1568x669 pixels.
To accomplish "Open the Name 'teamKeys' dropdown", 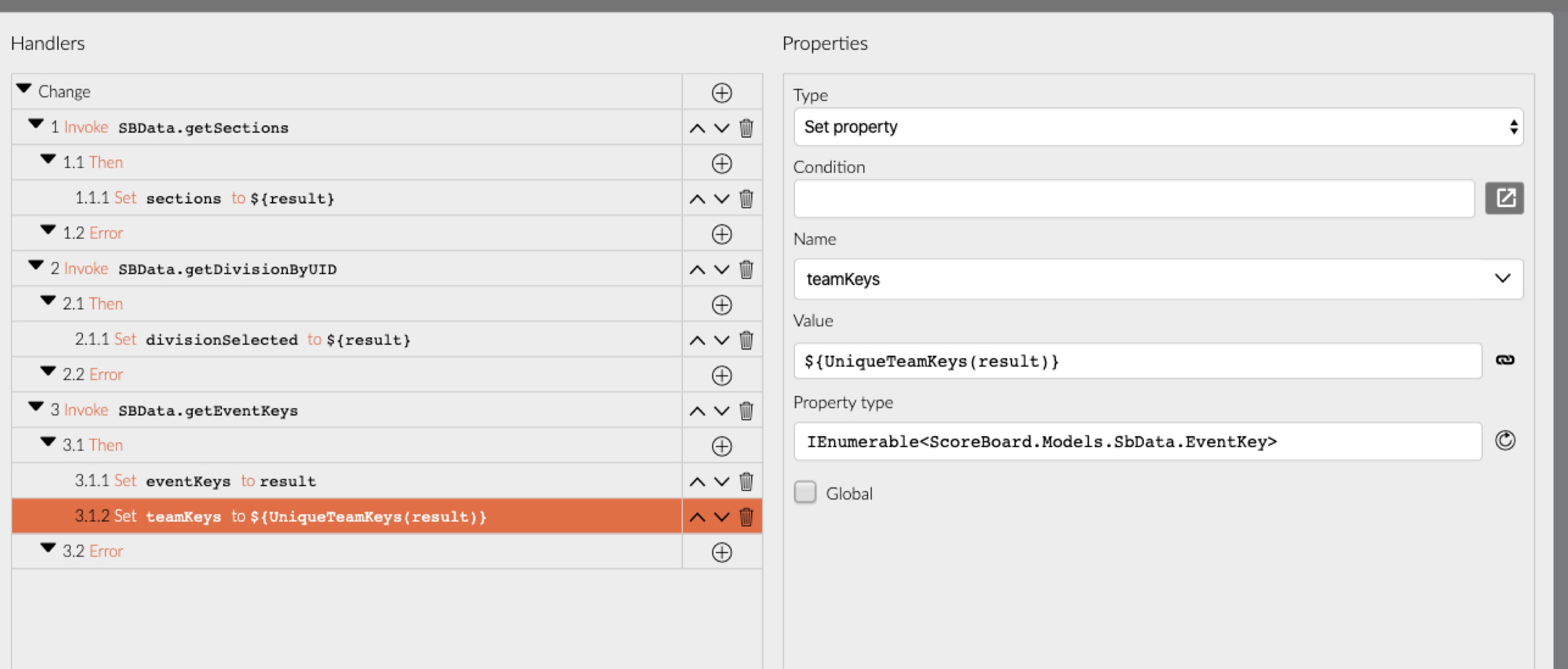I will point(1158,278).
